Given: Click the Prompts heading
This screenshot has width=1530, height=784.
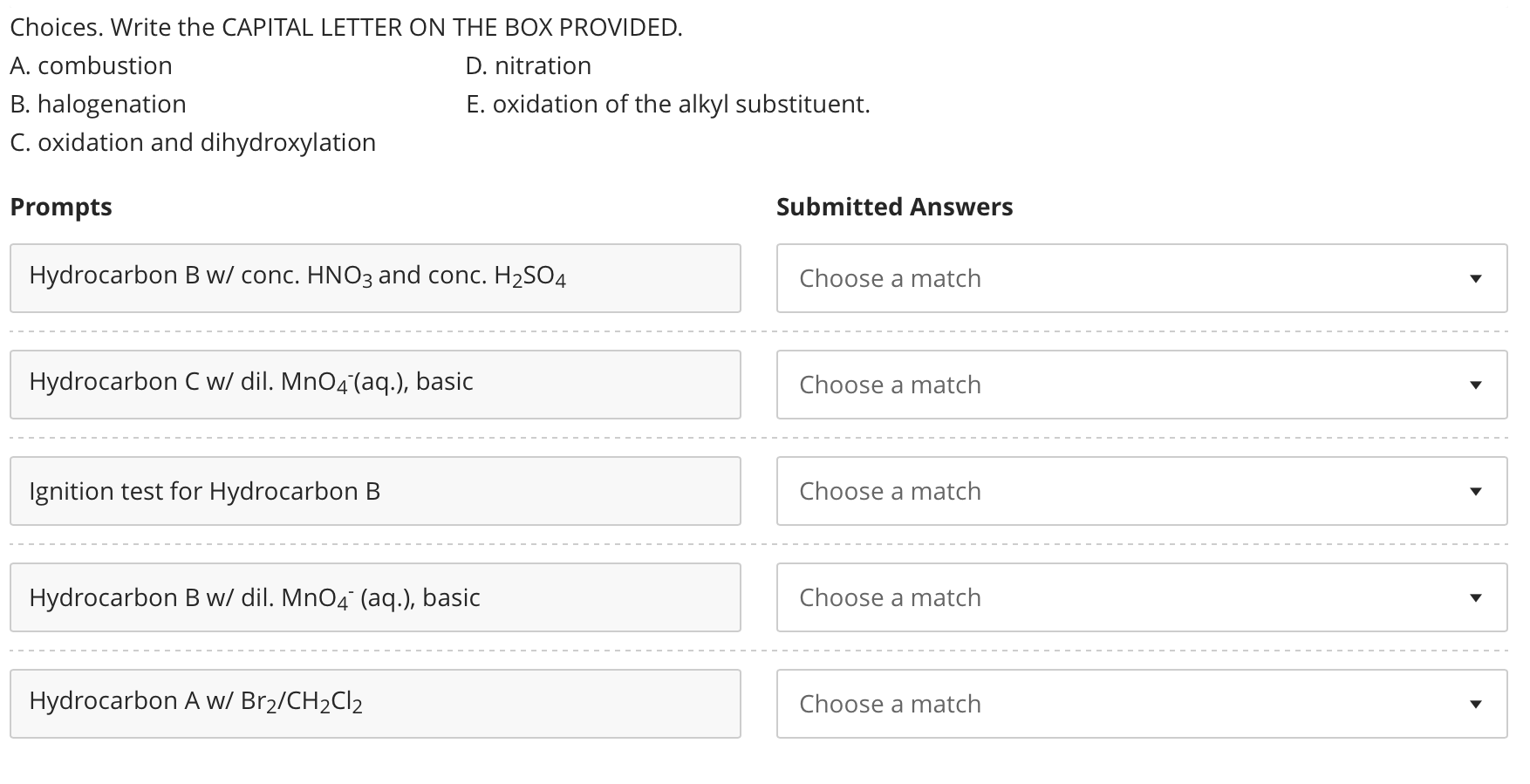Looking at the screenshot, I should [60, 207].
